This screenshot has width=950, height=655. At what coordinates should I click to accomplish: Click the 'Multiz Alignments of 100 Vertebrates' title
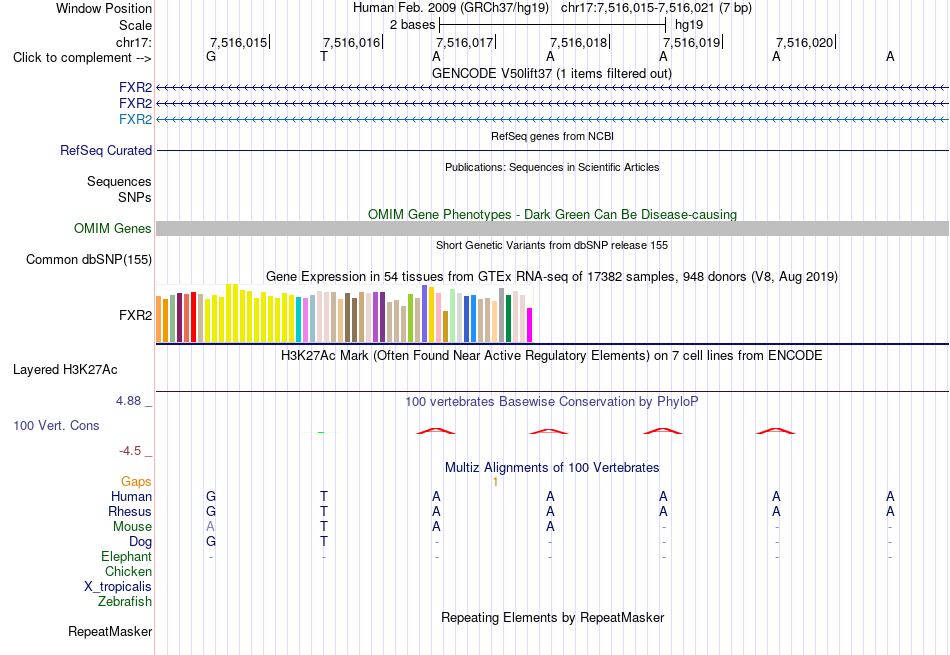click(552, 468)
